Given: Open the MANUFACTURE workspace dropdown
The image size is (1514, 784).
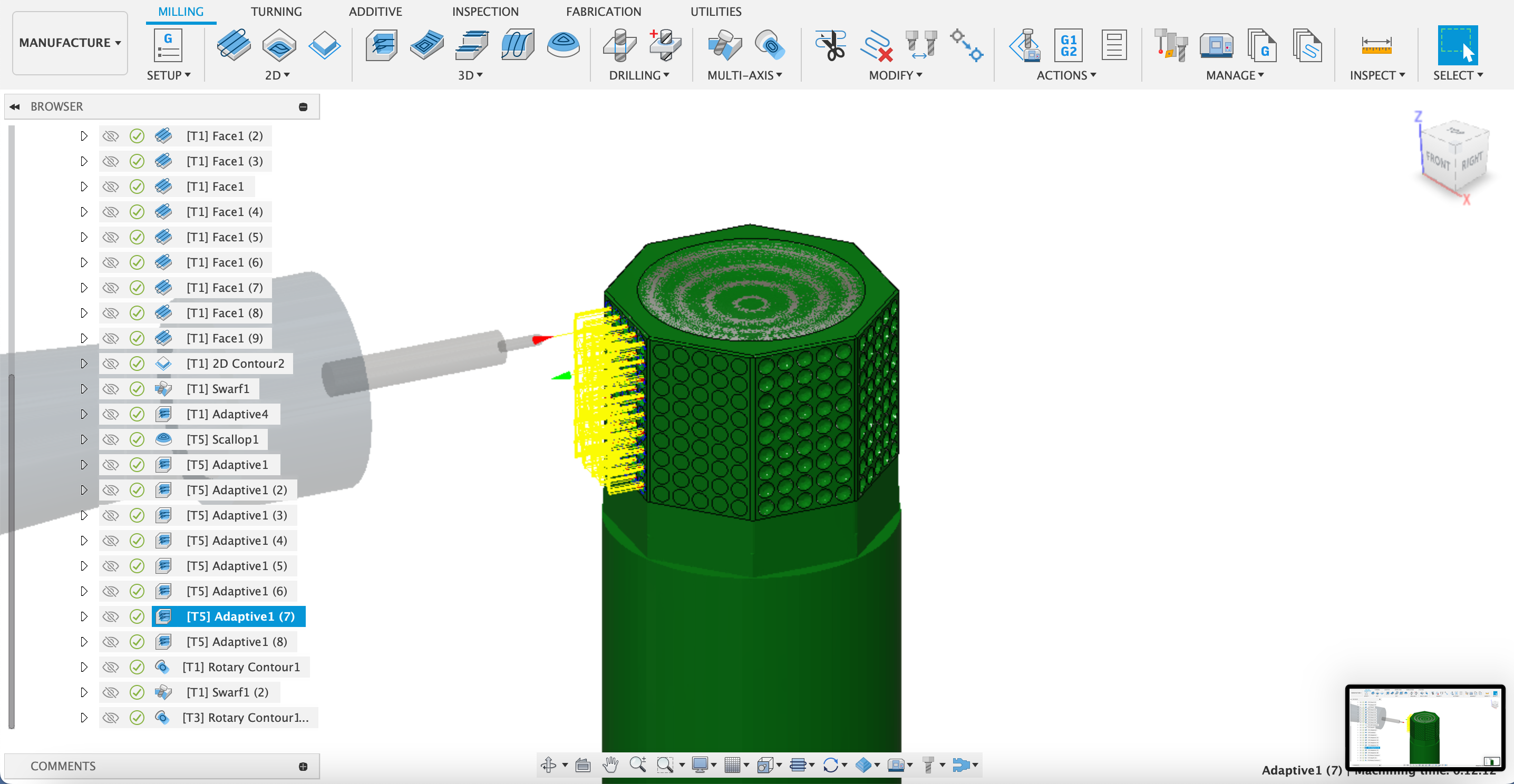Looking at the screenshot, I should pos(70,43).
